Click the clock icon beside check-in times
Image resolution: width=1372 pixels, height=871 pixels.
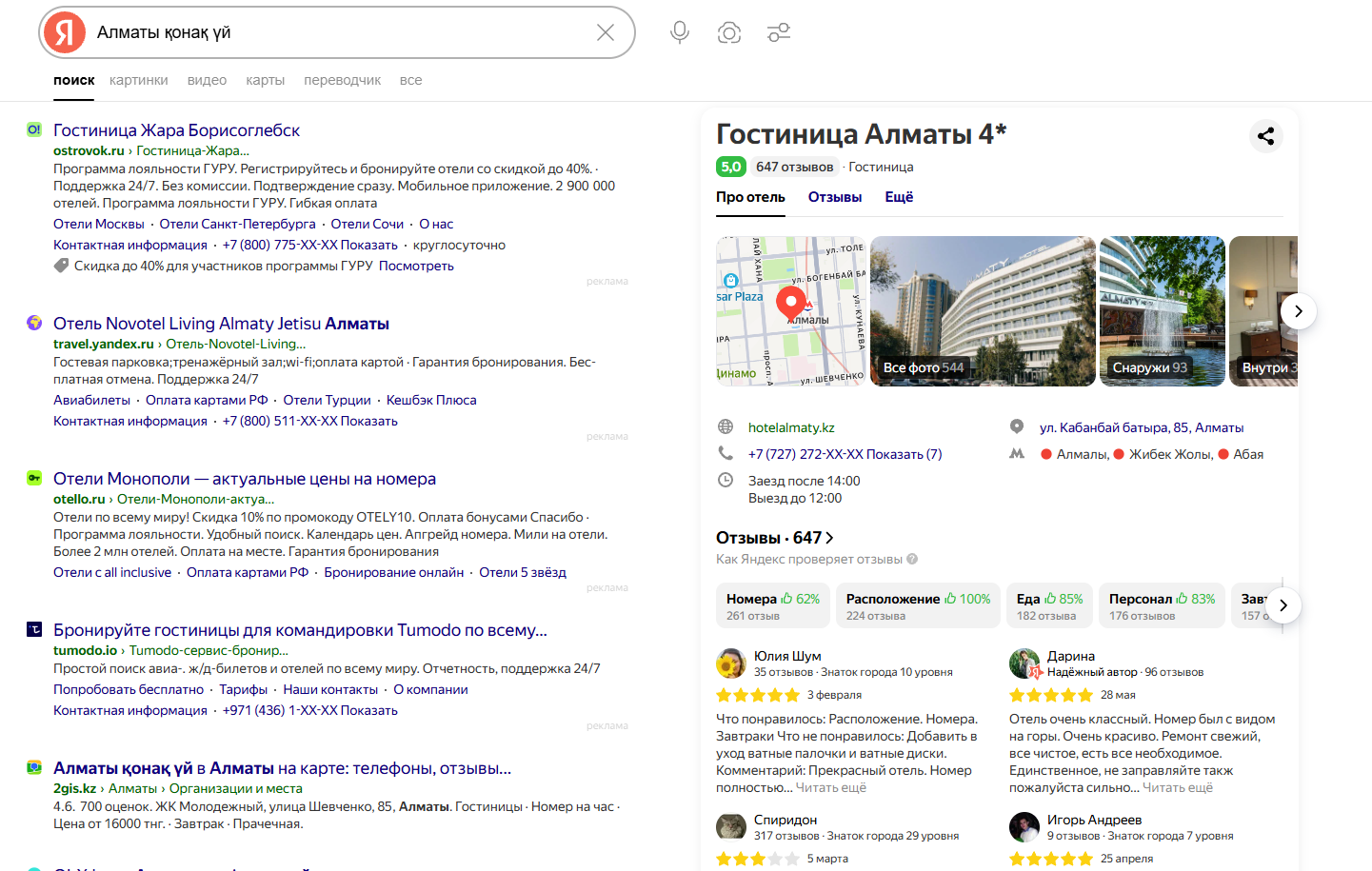pos(726,480)
